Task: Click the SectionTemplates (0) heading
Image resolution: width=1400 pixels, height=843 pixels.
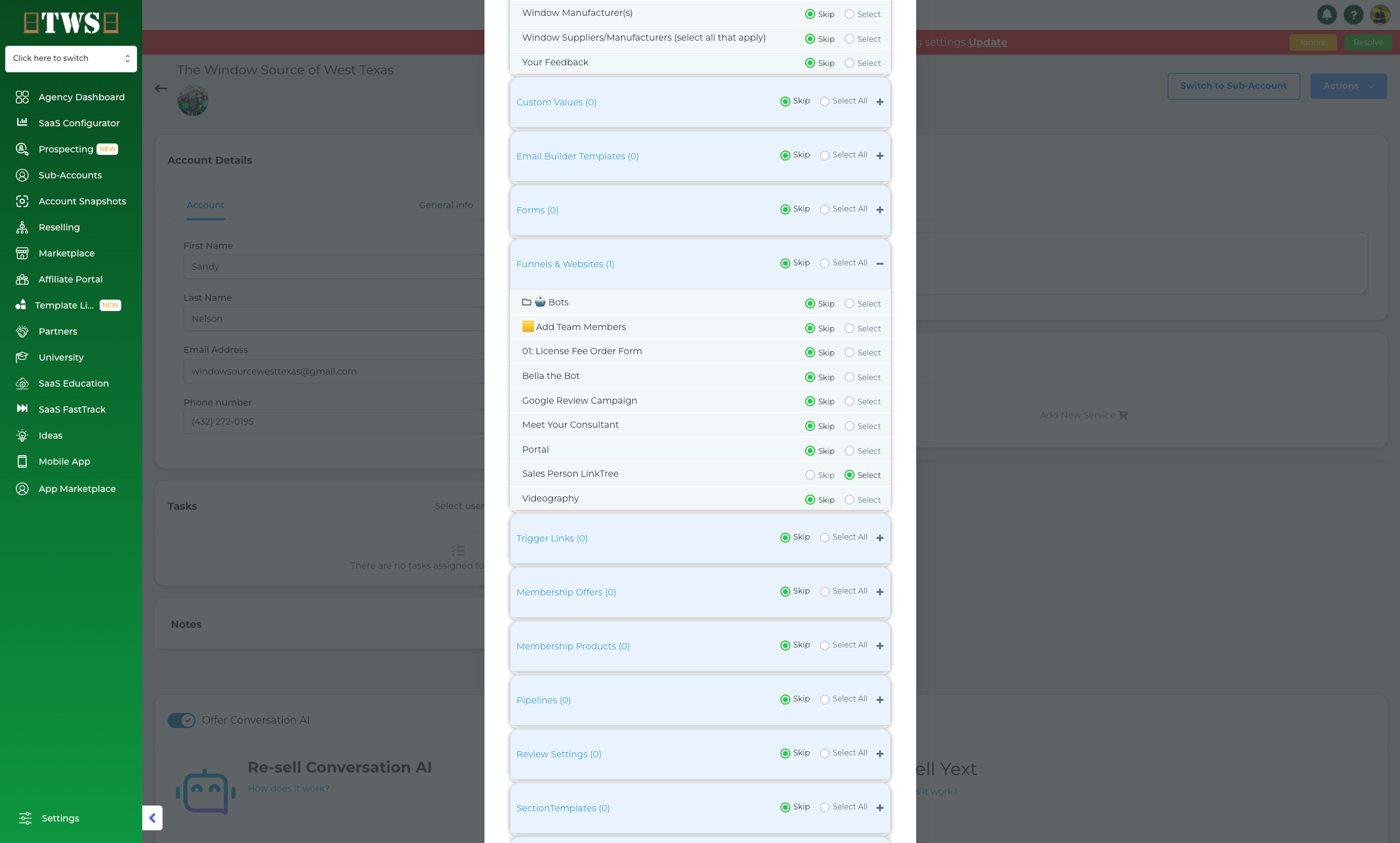Action: coord(563,808)
